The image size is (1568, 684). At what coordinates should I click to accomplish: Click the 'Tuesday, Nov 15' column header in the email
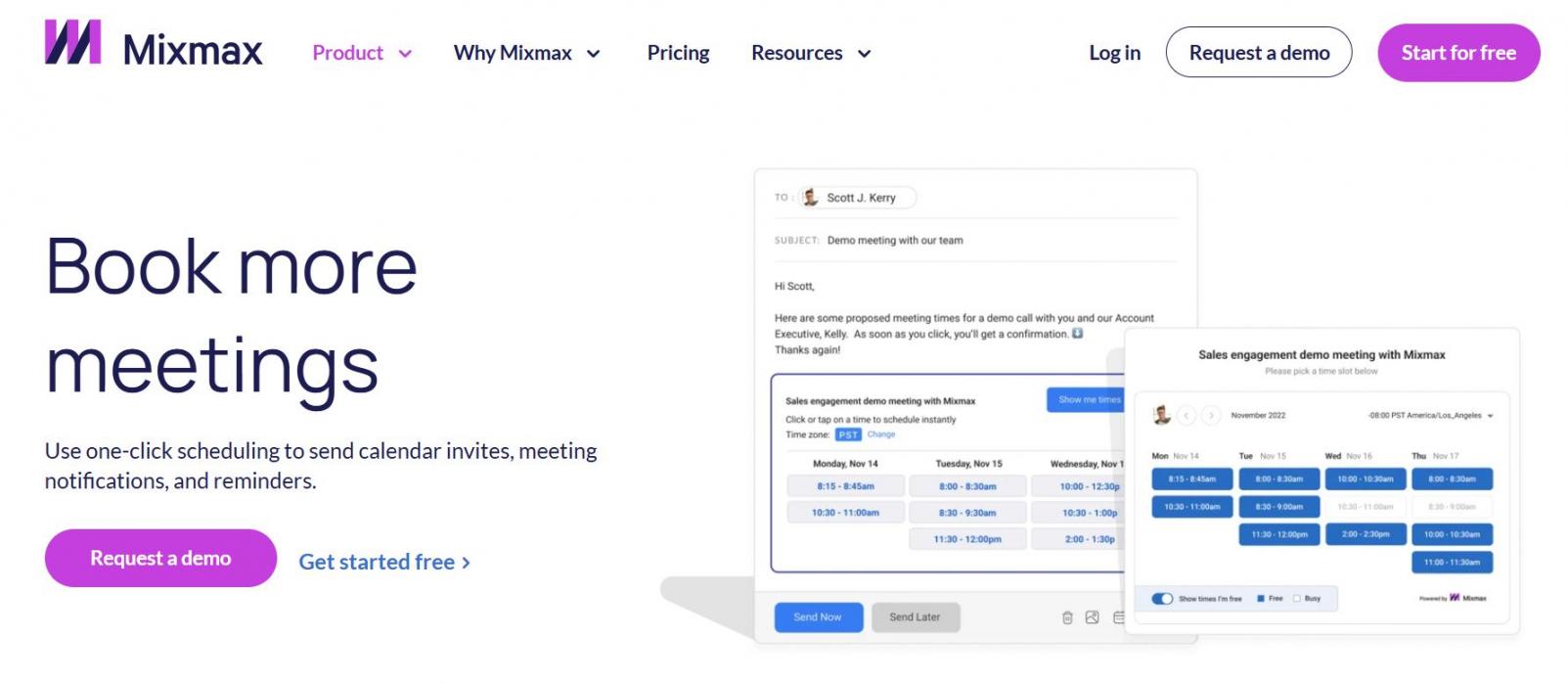[x=968, y=464]
